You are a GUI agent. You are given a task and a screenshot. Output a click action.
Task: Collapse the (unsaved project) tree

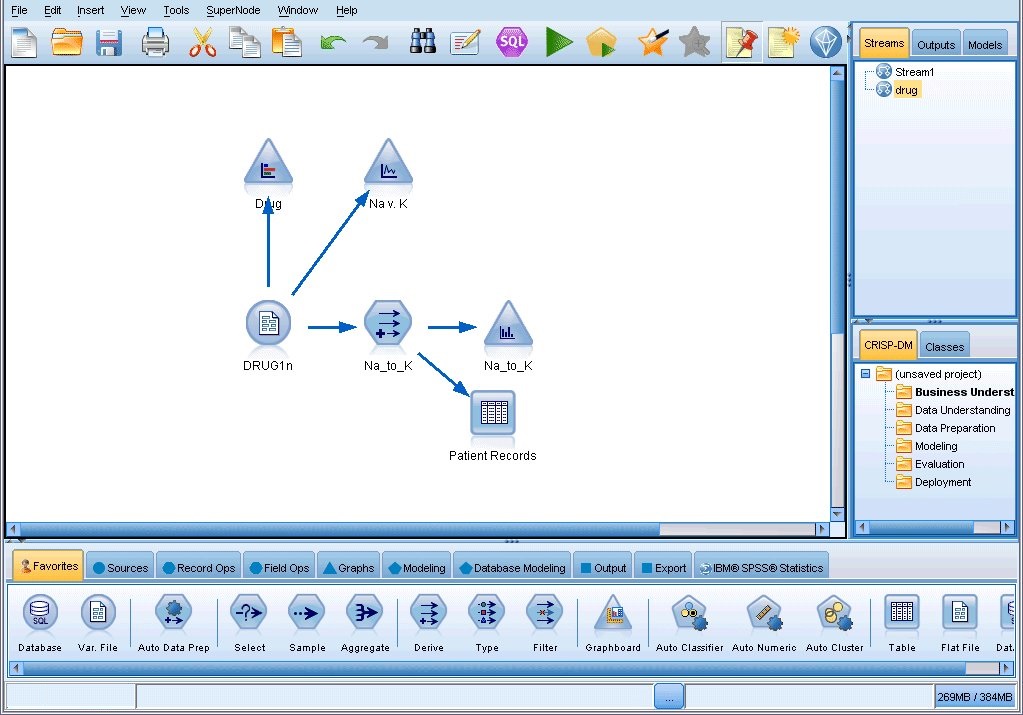coord(864,373)
